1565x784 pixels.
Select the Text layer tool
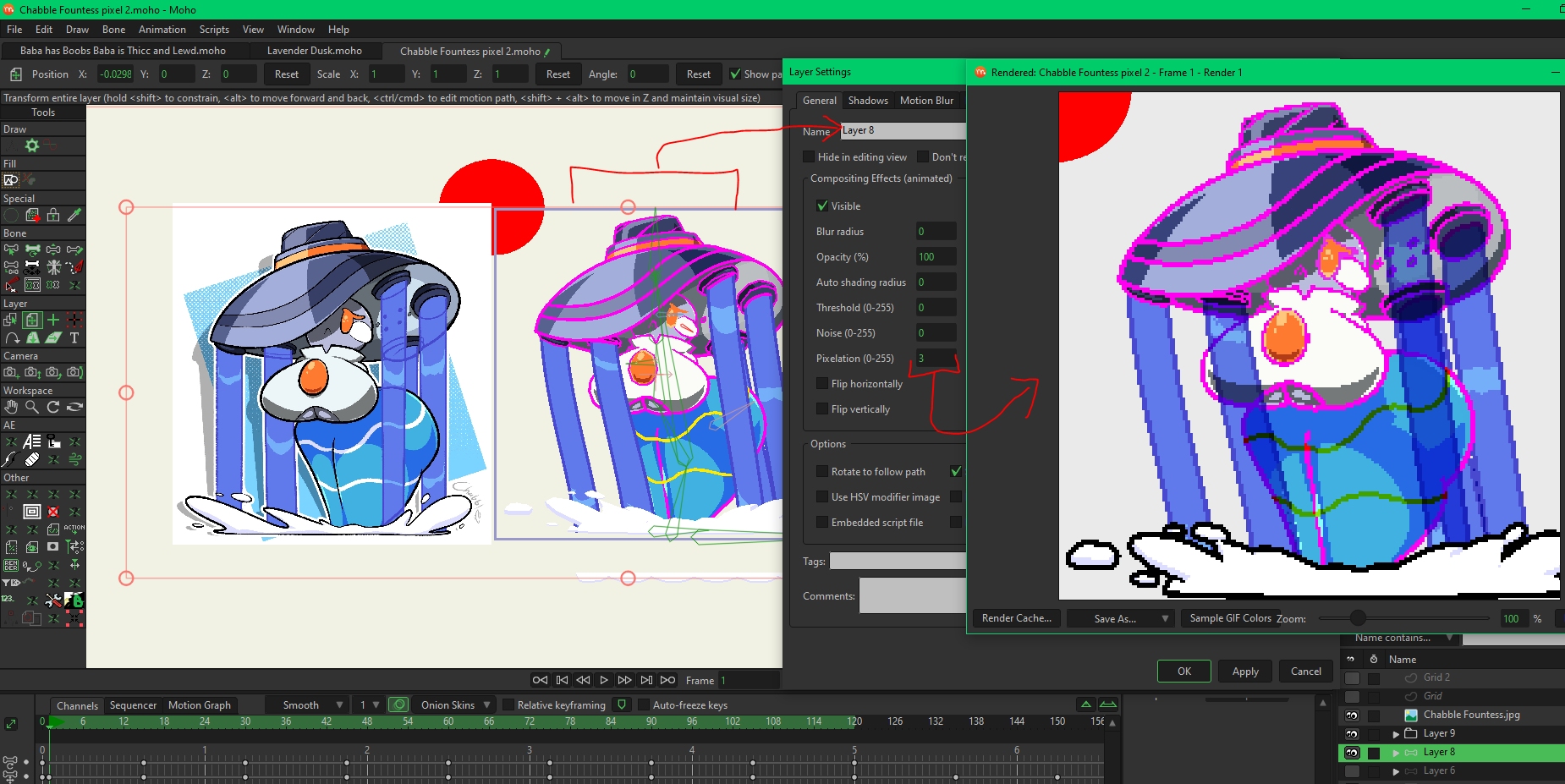74,337
